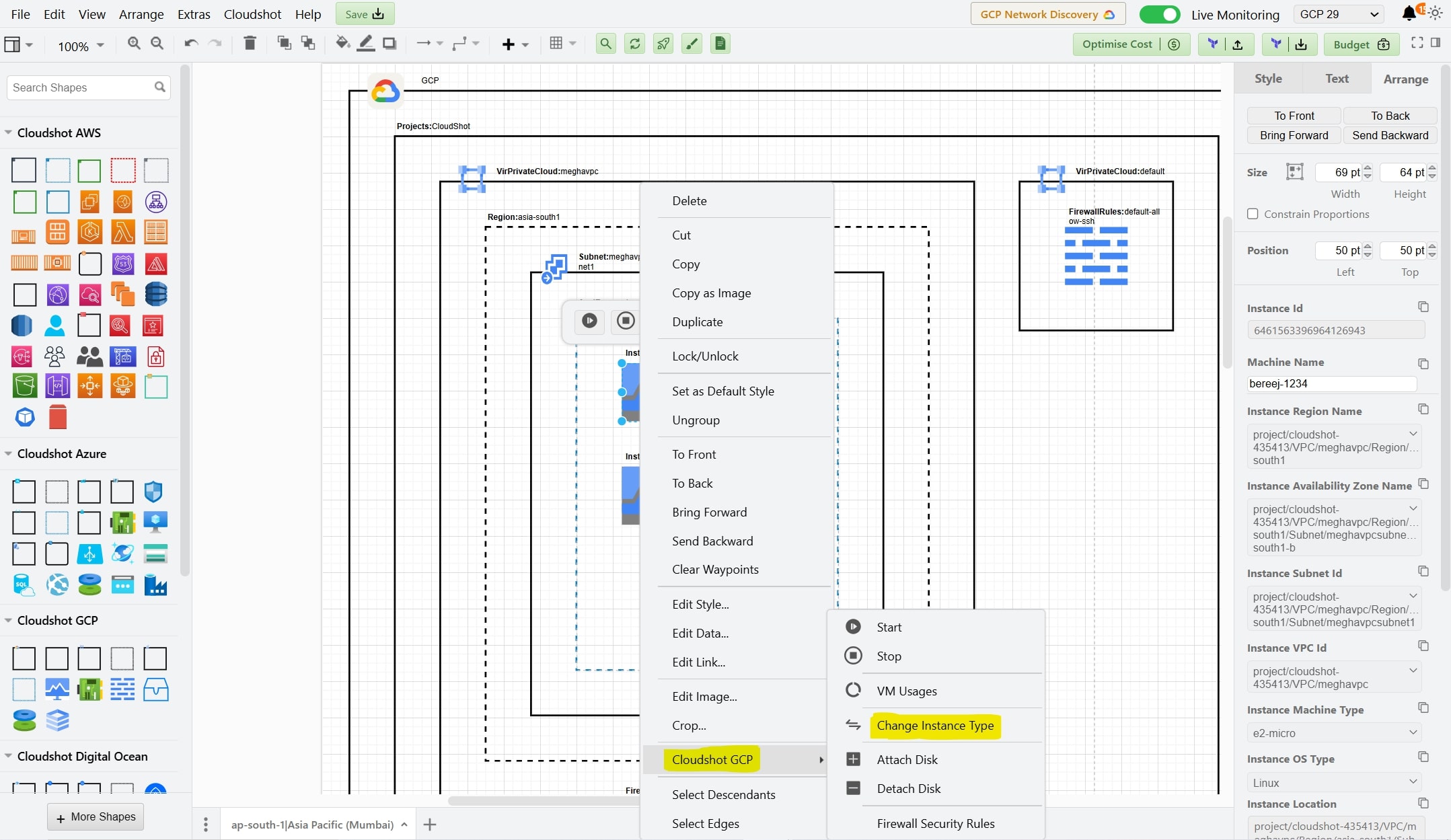Click the line color pencil icon

pyautogui.click(x=366, y=44)
